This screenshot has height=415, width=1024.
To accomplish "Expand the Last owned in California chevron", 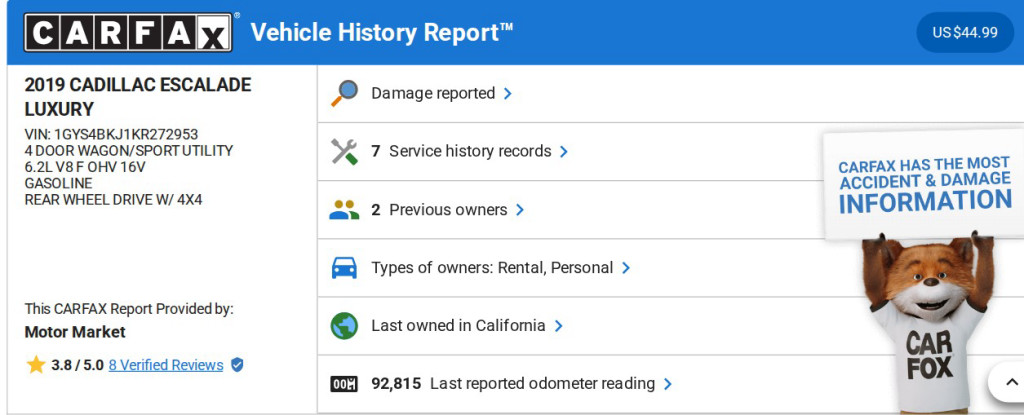I will click(559, 326).
